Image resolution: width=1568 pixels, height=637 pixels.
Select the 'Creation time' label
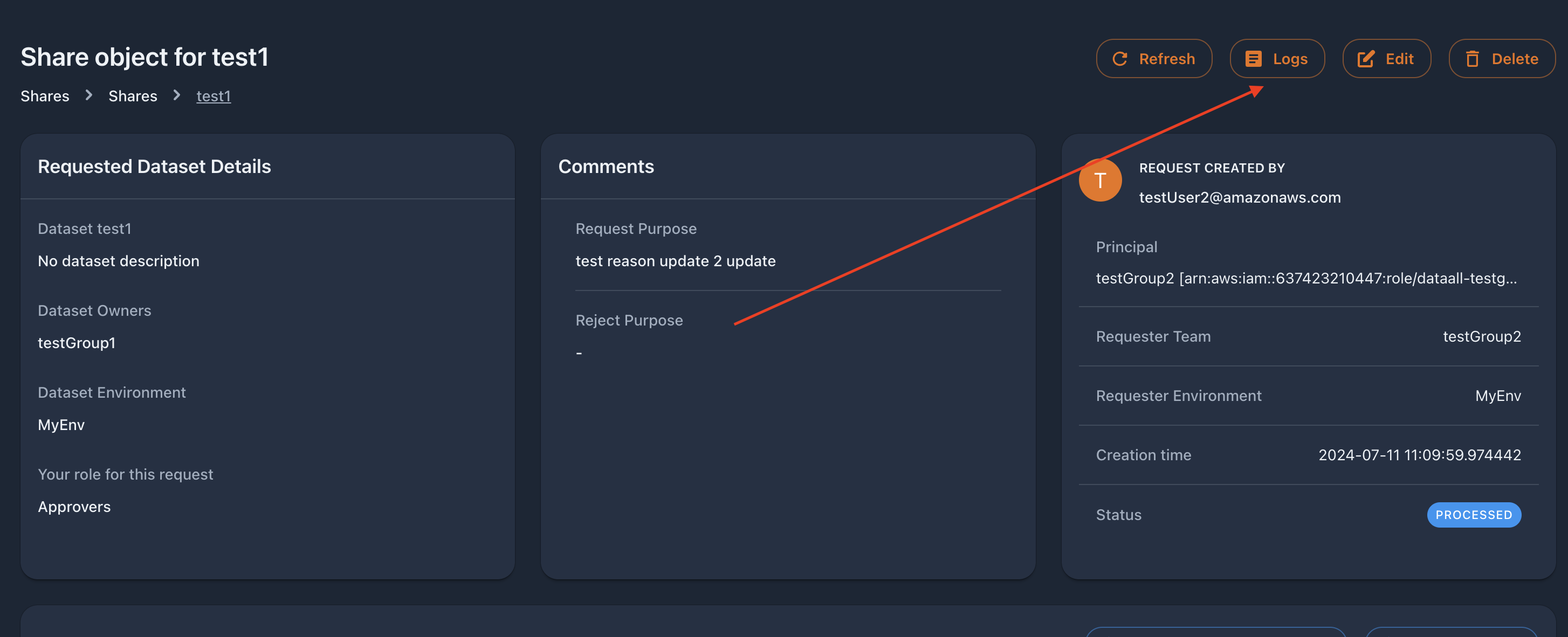coord(1144,454)
